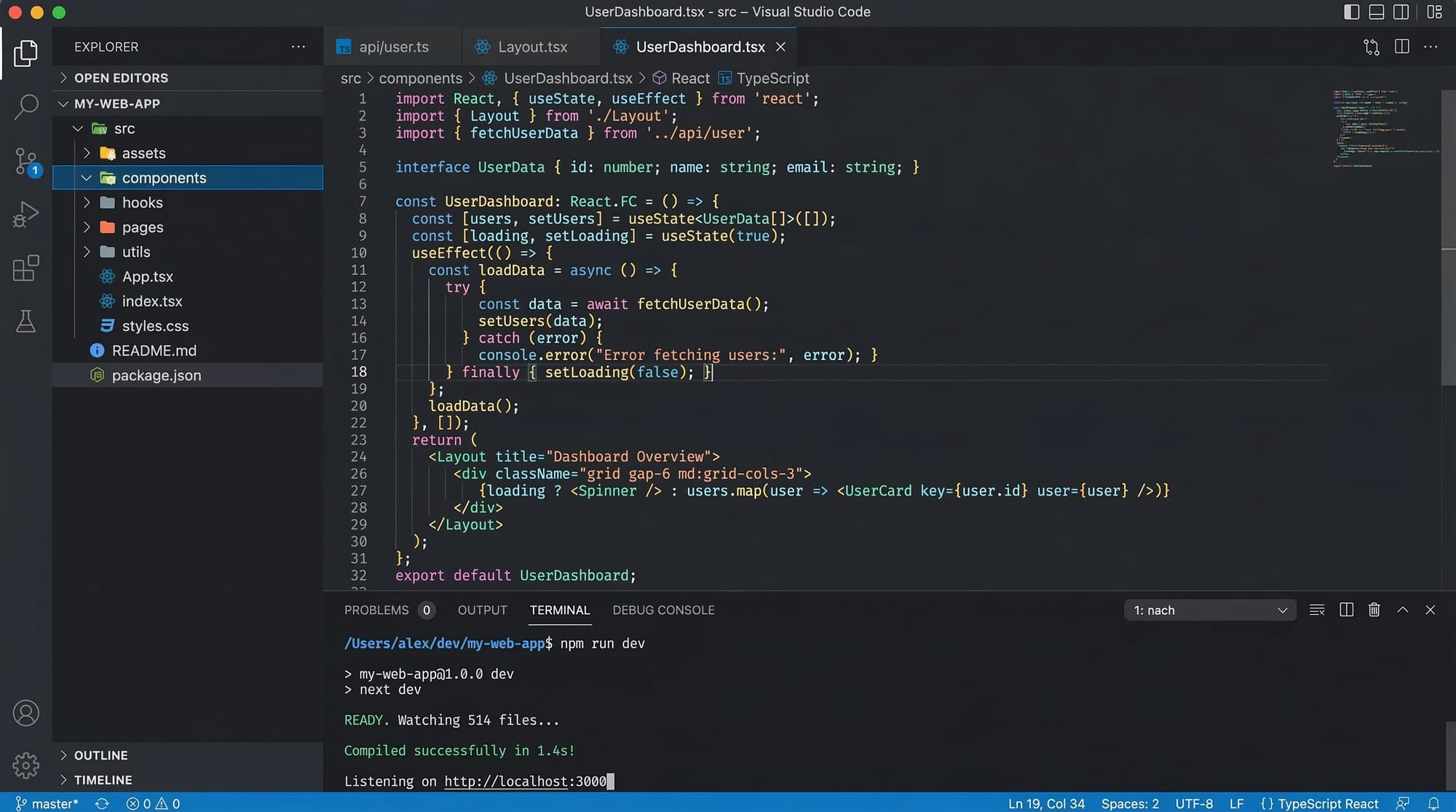The image size is (1456, 812).
Task: Toggle primary sidebar layout button
Action: coord(1351,12)
